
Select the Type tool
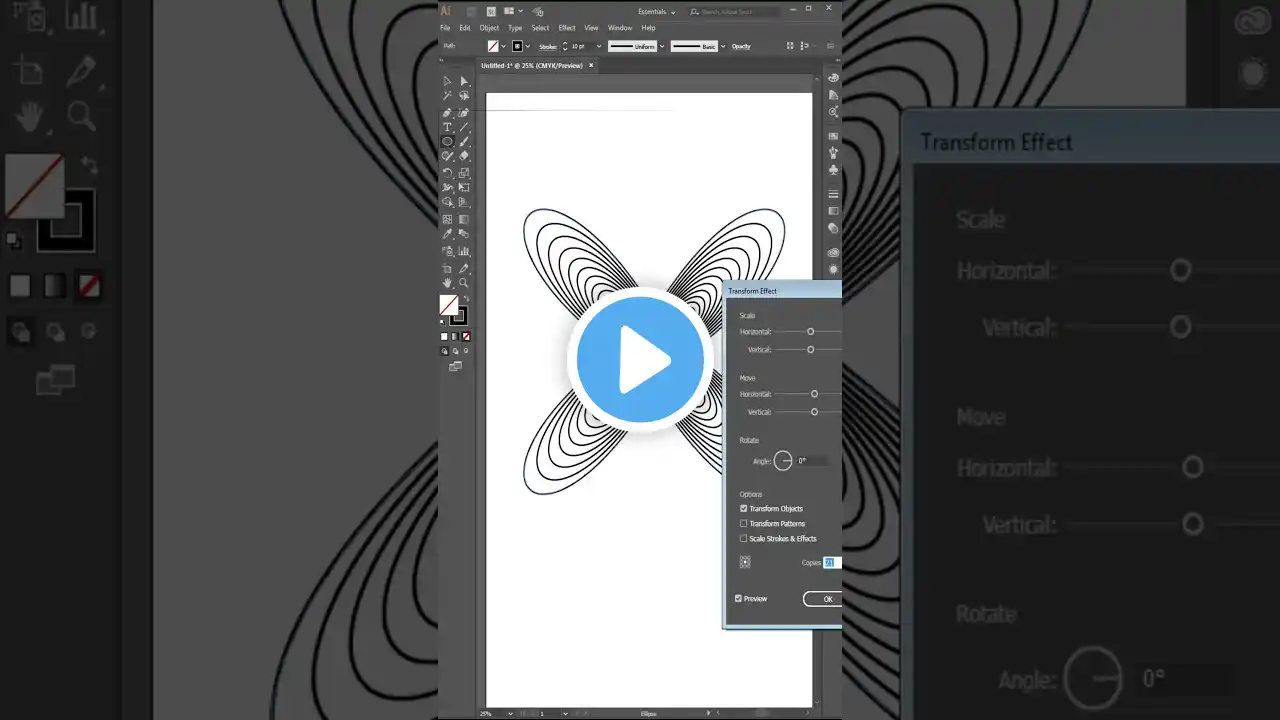pyautogui.click(x=447, y=127)
